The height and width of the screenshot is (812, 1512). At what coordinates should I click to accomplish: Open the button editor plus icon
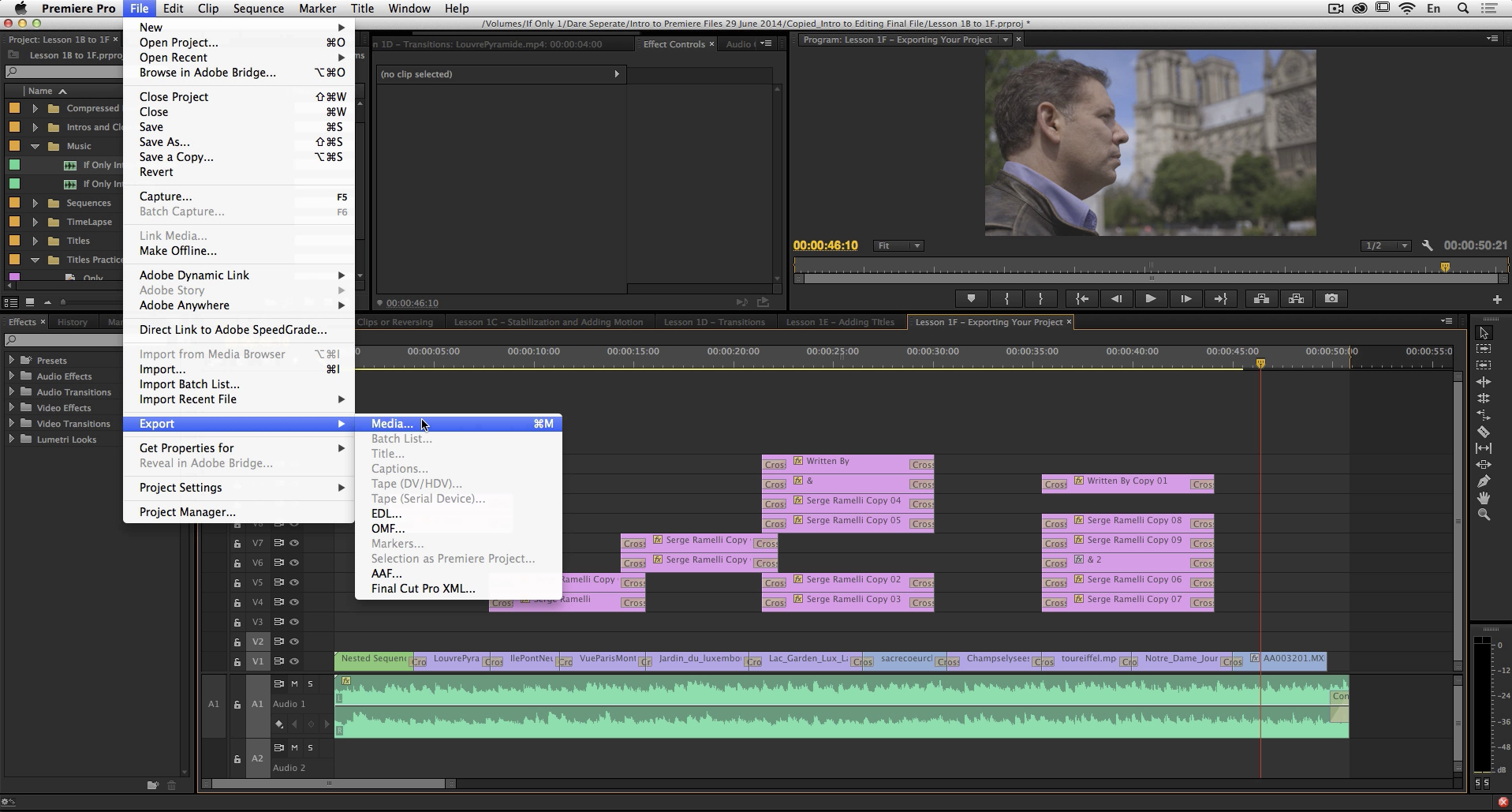pyautogui.click(x=1497, y=299)
